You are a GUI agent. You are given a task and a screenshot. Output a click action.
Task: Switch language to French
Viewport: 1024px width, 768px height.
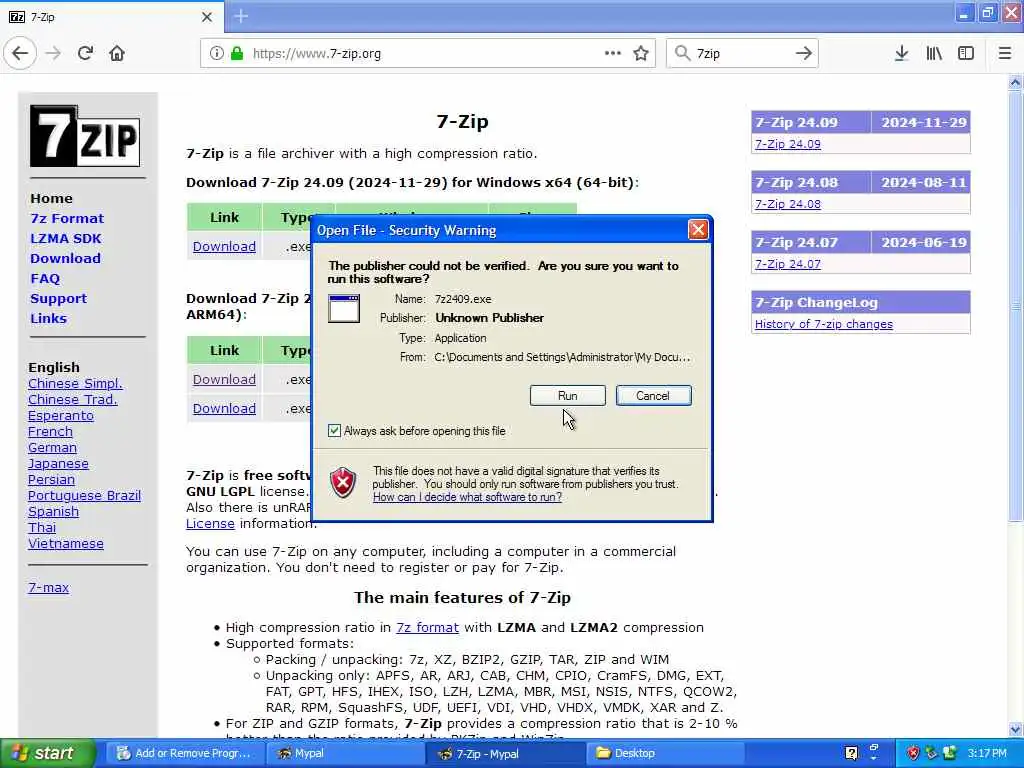click(x=50, y=432)
